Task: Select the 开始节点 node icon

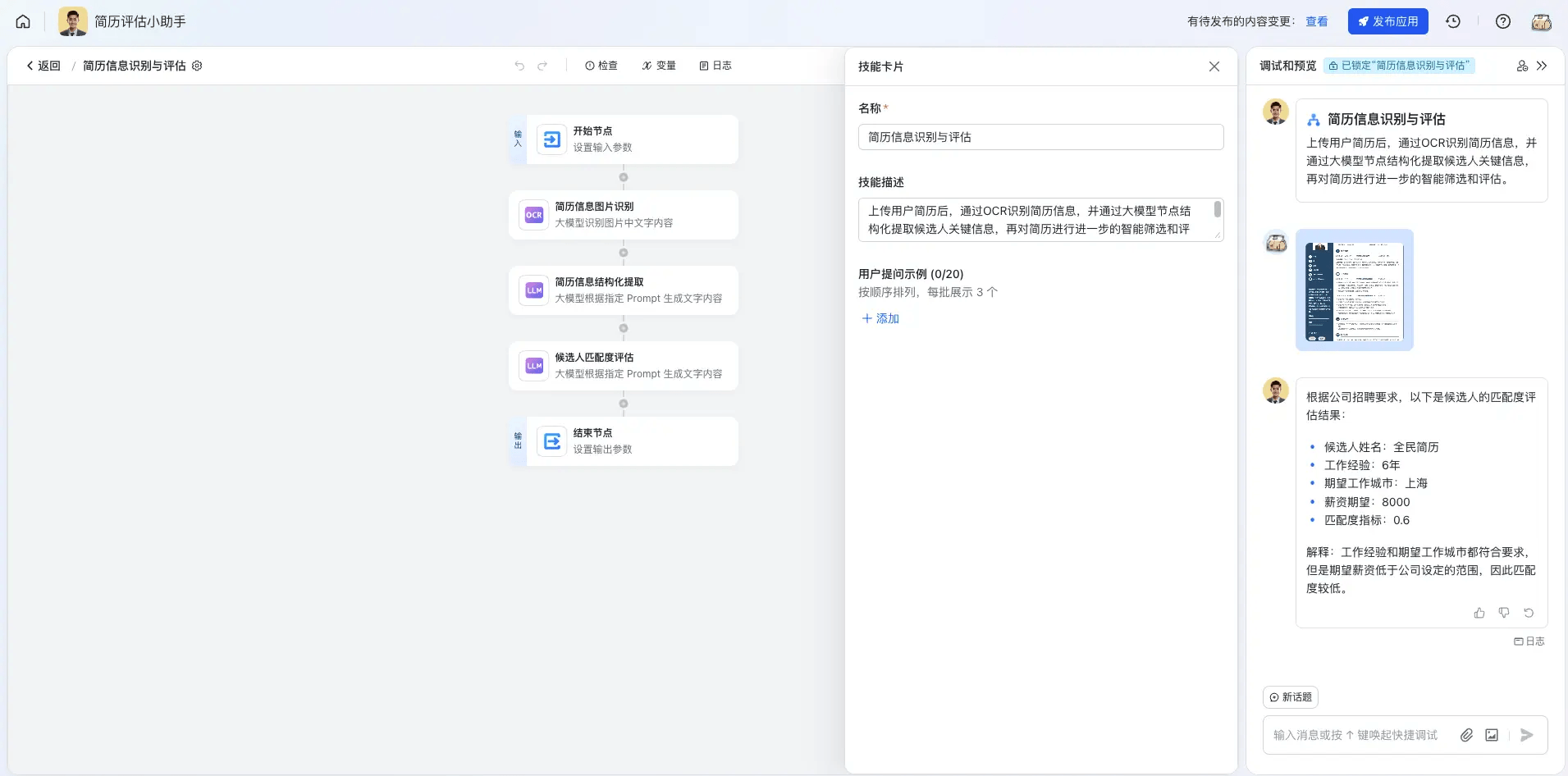Action: click(552, 139)
